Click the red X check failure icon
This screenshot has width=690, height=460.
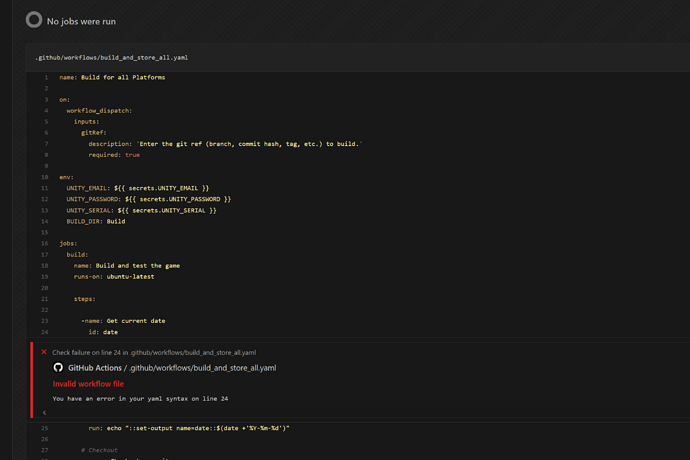[44, 352]
